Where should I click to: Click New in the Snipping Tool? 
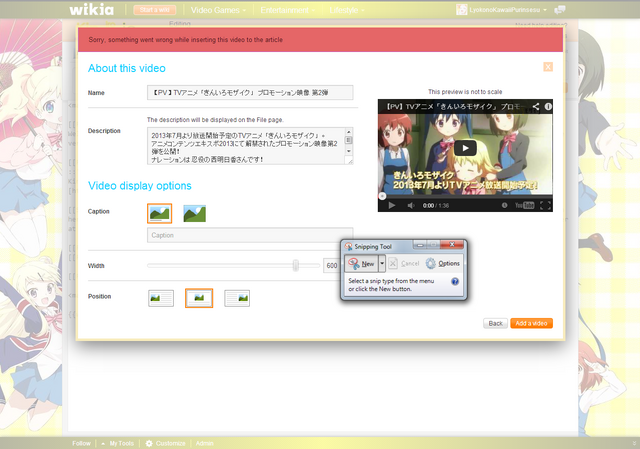pyautogui.click(x=362, y=264)
